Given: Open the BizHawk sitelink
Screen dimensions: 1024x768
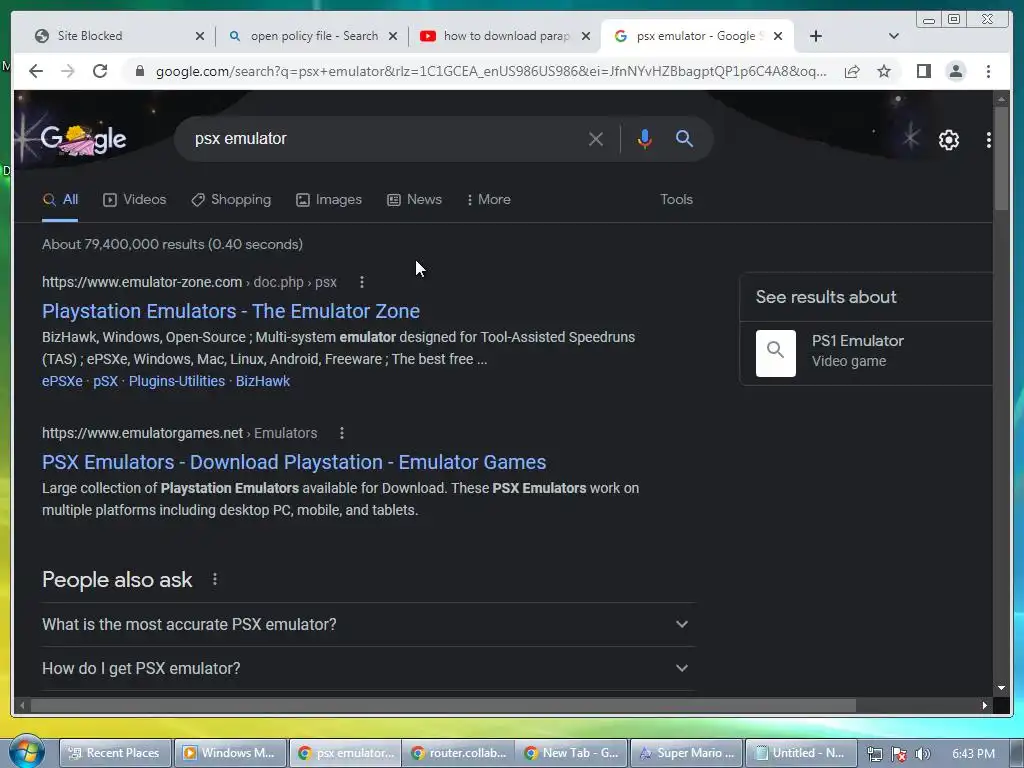Looking at the screenshot, I should [x=263, y=381].
